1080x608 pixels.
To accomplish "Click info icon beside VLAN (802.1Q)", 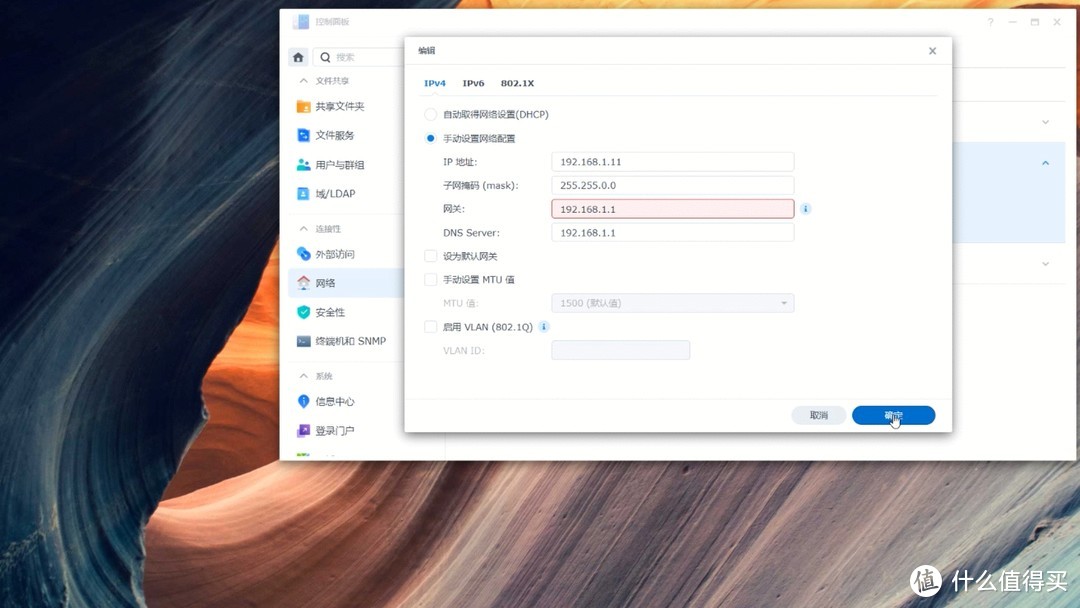I will (x=543, y=326).
